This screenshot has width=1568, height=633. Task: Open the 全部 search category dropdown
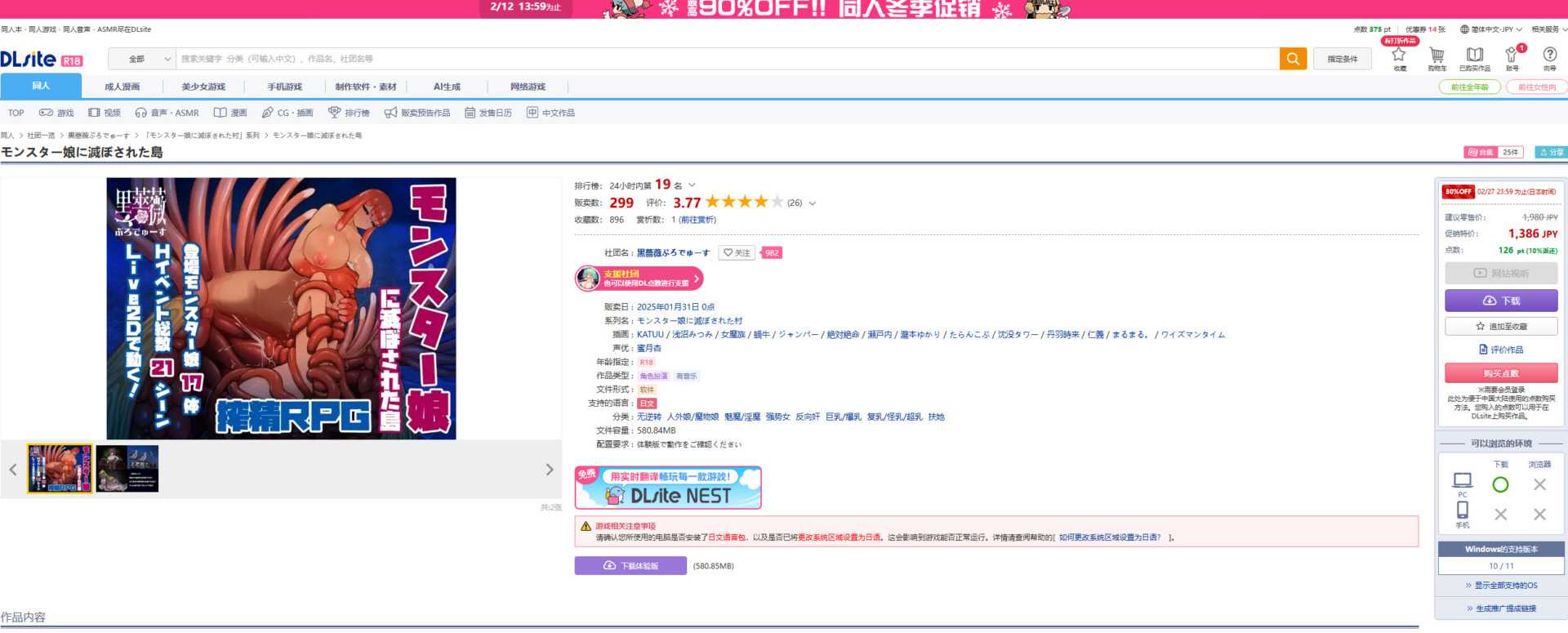click(x=142, y=59)
